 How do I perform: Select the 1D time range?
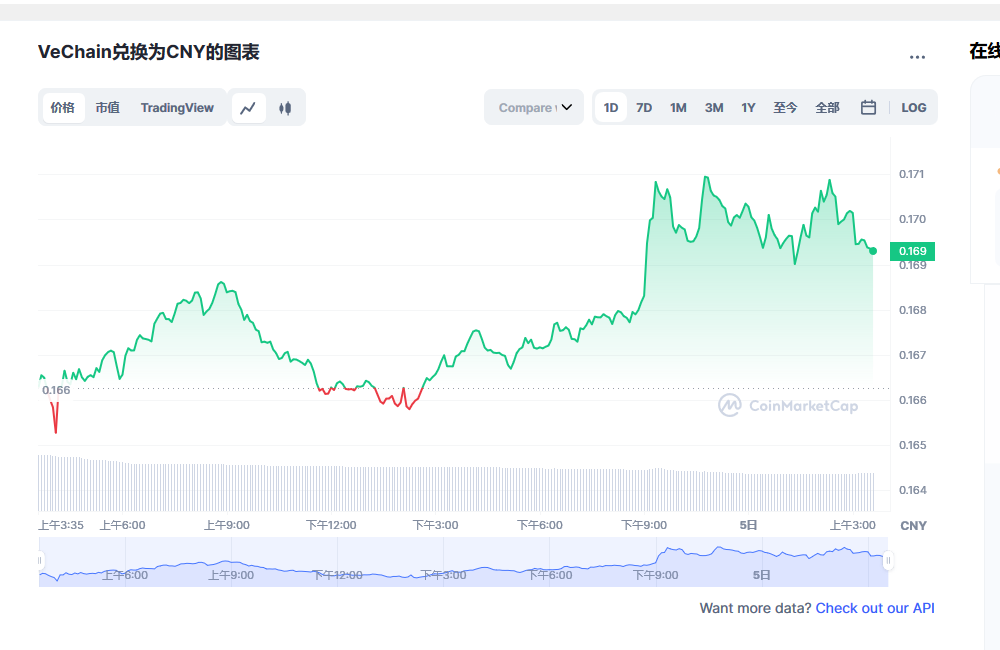click(611, 107)
